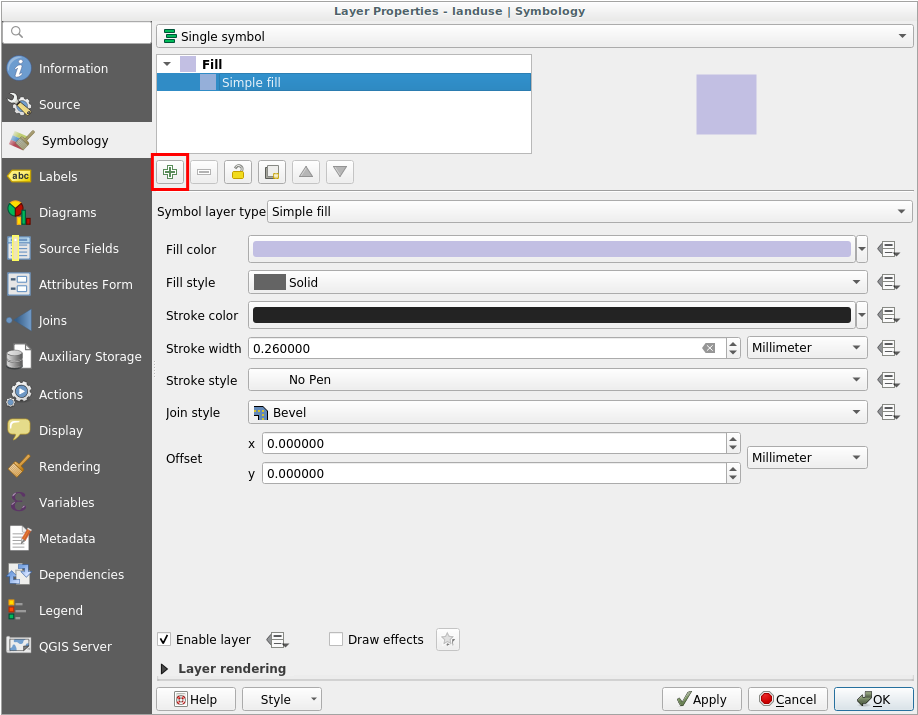Lock the symbol layer color
The height and width of the screenshot is (715, 918).
point(237,172)
